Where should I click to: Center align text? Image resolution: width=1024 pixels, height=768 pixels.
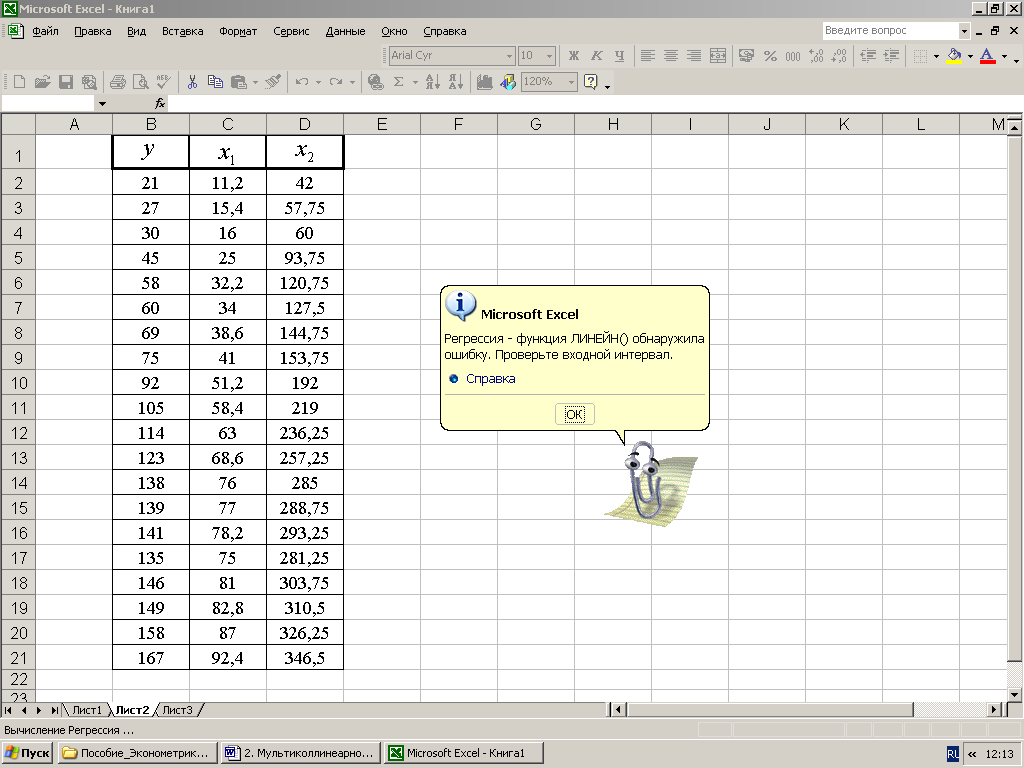671,56
